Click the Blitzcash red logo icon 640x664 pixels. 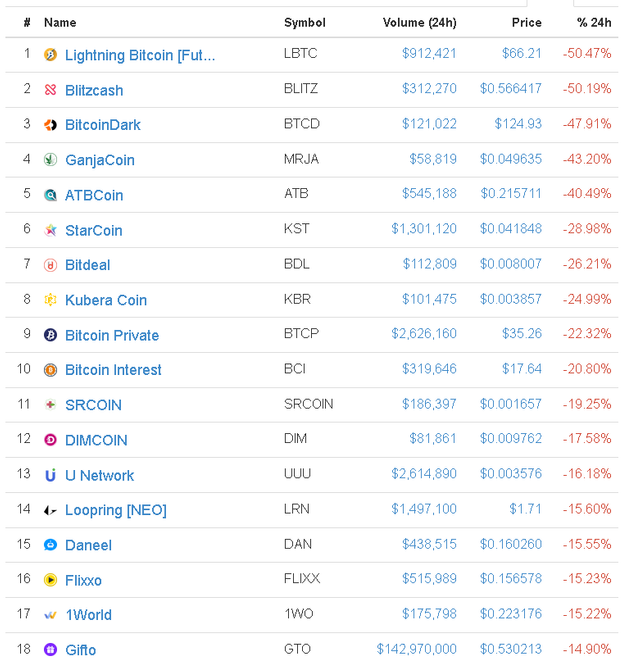click(x=50, y=90)
